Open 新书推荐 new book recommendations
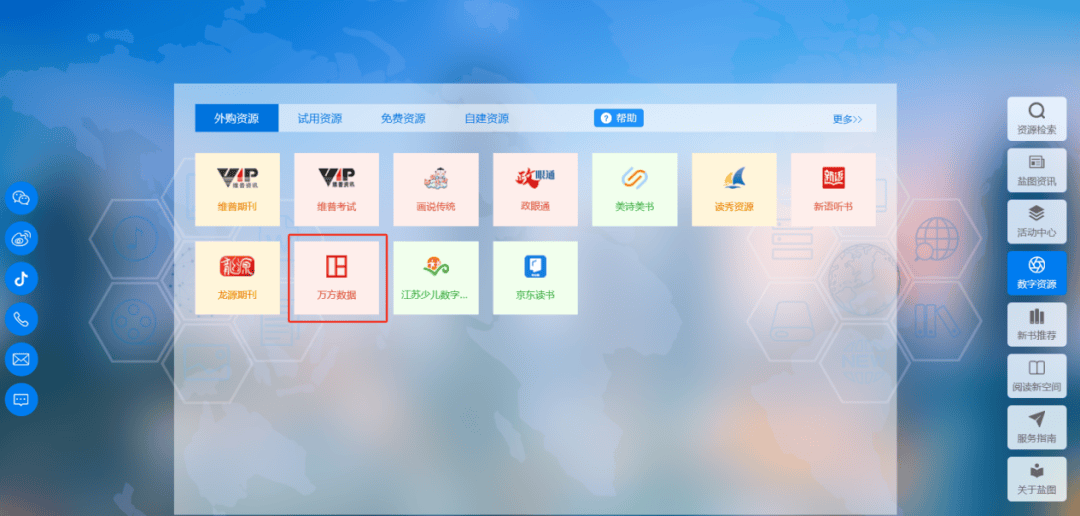This screenshot has height=516, width=1080. tap(1037, 324)
